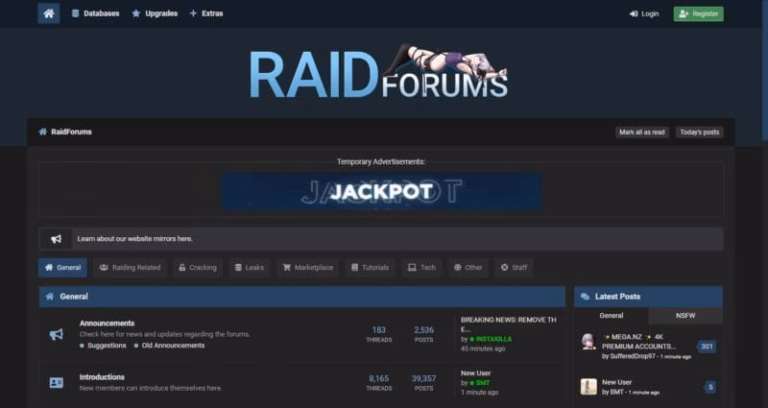Switch Latest Posts to General tab
The image size is (768, 408).
click(x=611, y=316)
